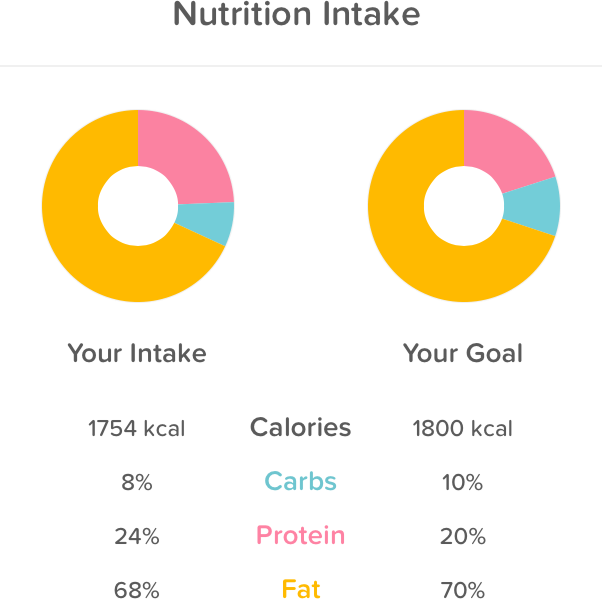Screen dimensions: 602x603
Task: Click the 1800 kcal goal value
Action: 462,429
